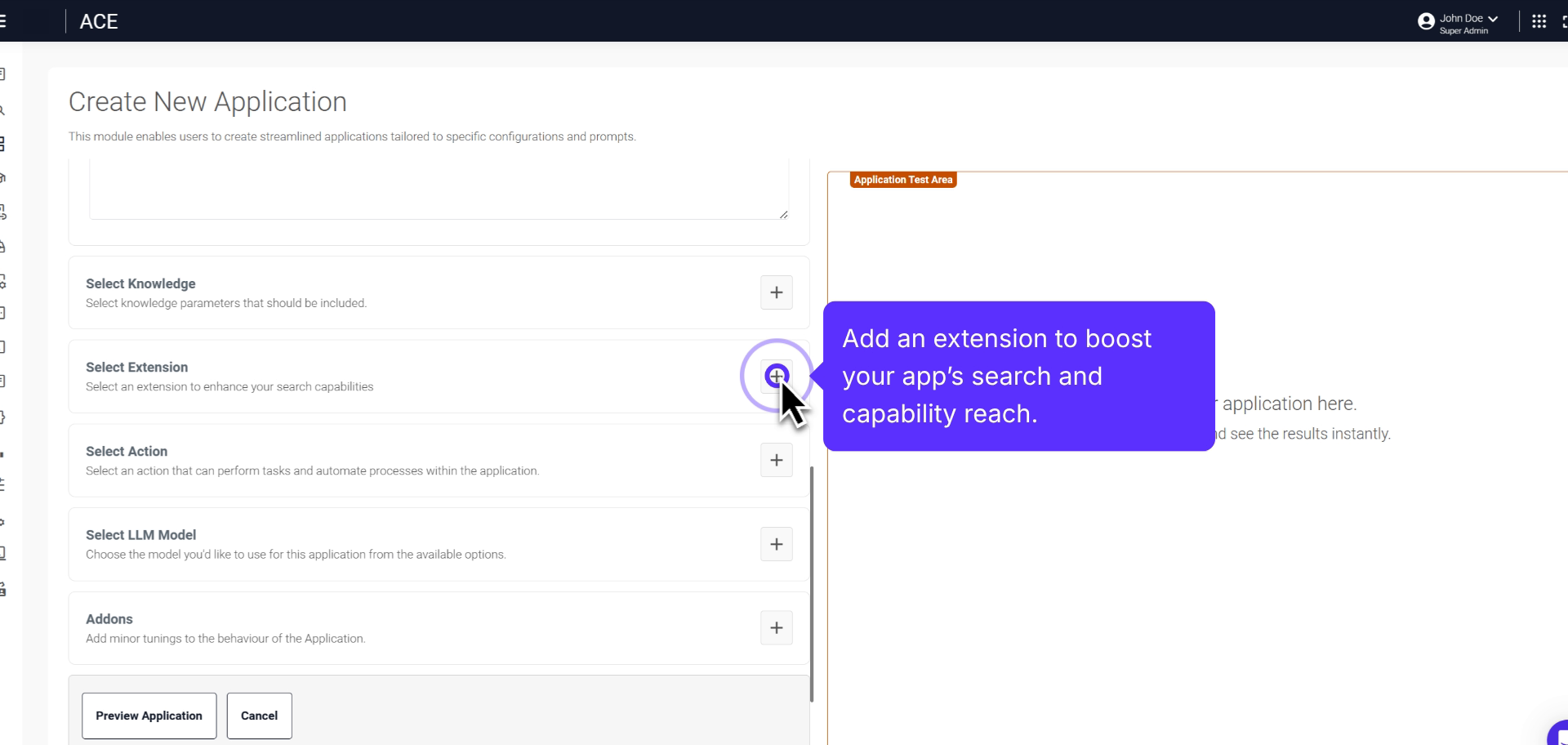
Task: Expand the Addons section
Action: coord(776,627)
